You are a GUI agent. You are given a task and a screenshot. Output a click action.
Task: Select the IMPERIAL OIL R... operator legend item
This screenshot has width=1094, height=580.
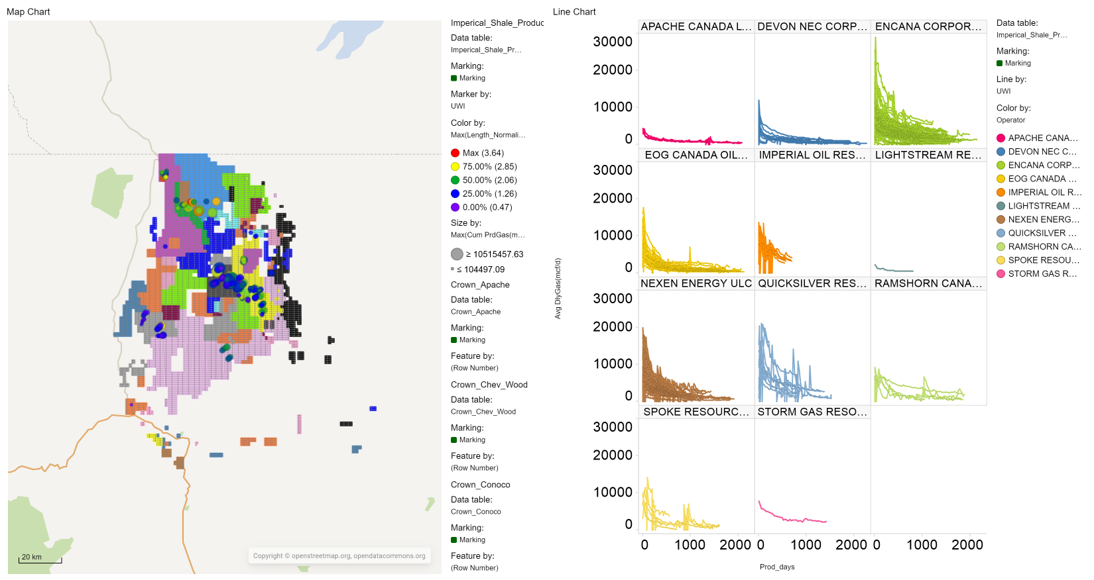[1039, 192]
